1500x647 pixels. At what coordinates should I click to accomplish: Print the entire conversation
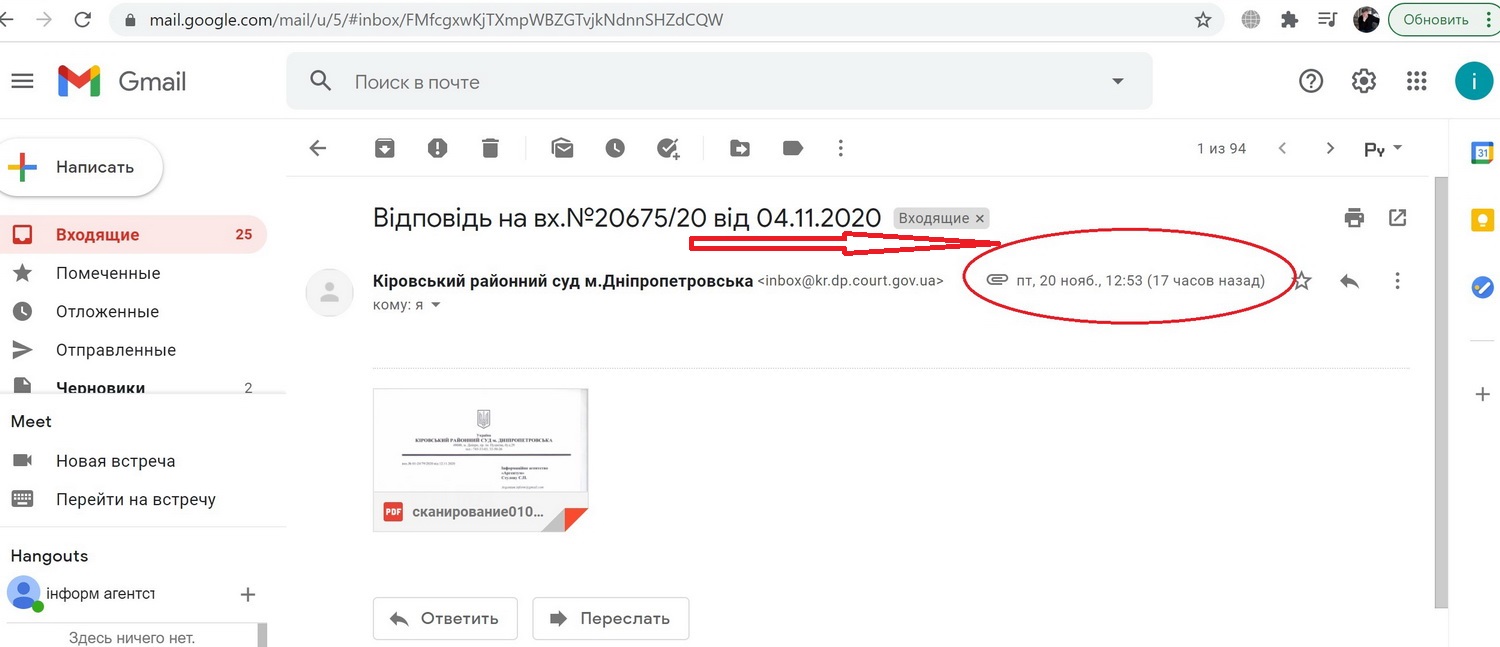coord(1354,217)
